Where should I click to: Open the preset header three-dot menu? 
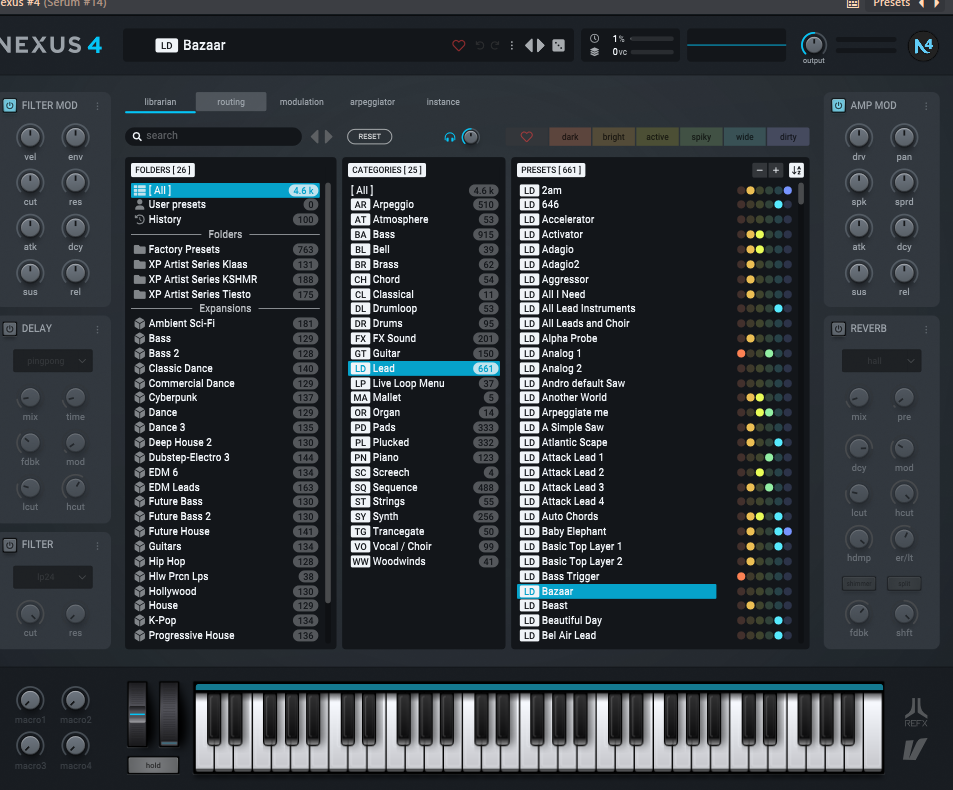pos(512,46)
